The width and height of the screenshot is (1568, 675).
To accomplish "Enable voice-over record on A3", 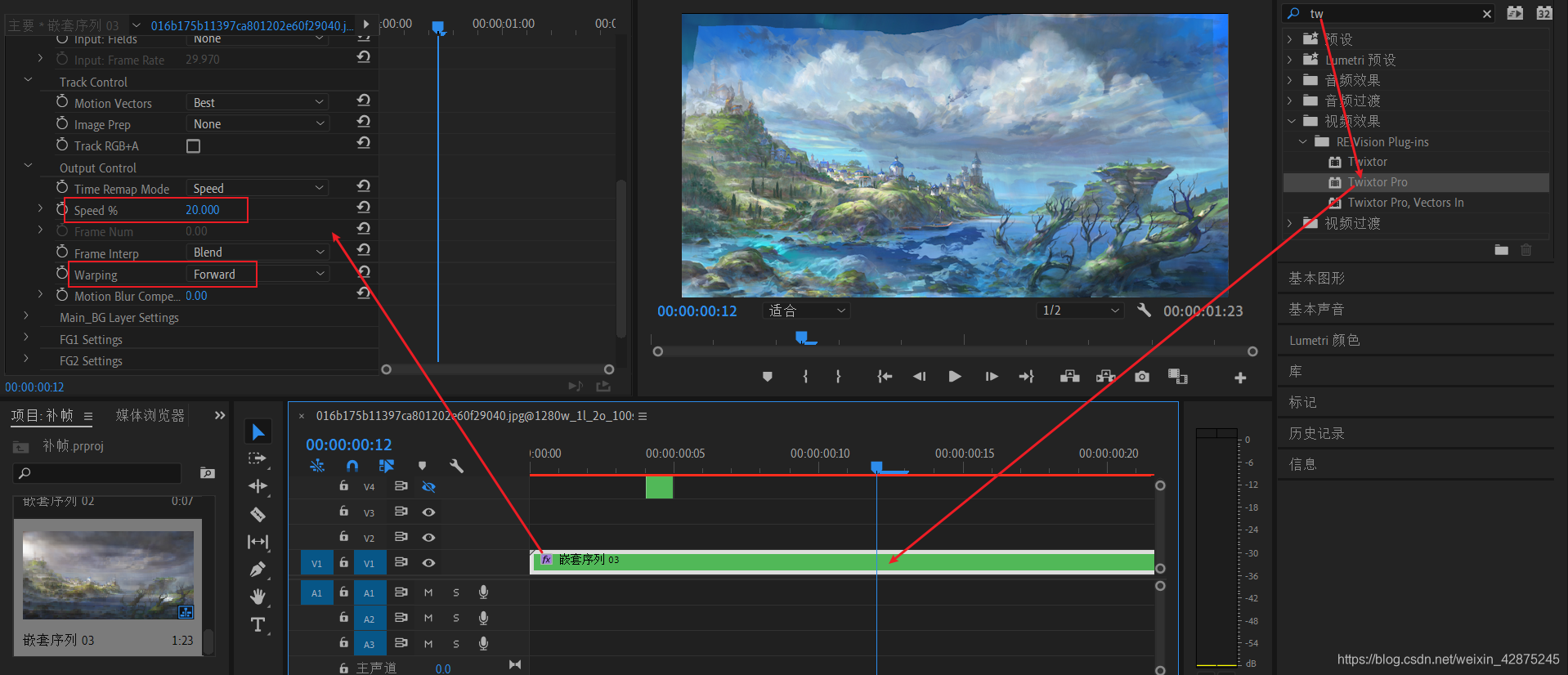I will [483, 644].
